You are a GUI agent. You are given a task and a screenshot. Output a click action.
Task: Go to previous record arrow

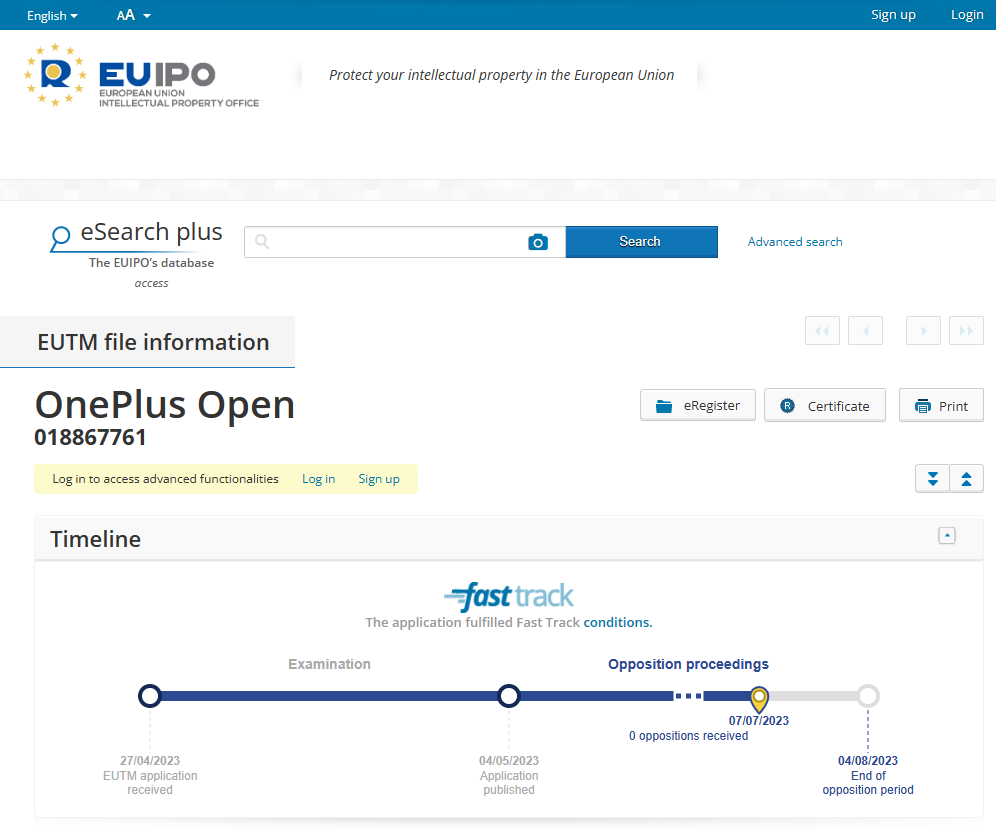pyautogui.click(x=865, y=331)
